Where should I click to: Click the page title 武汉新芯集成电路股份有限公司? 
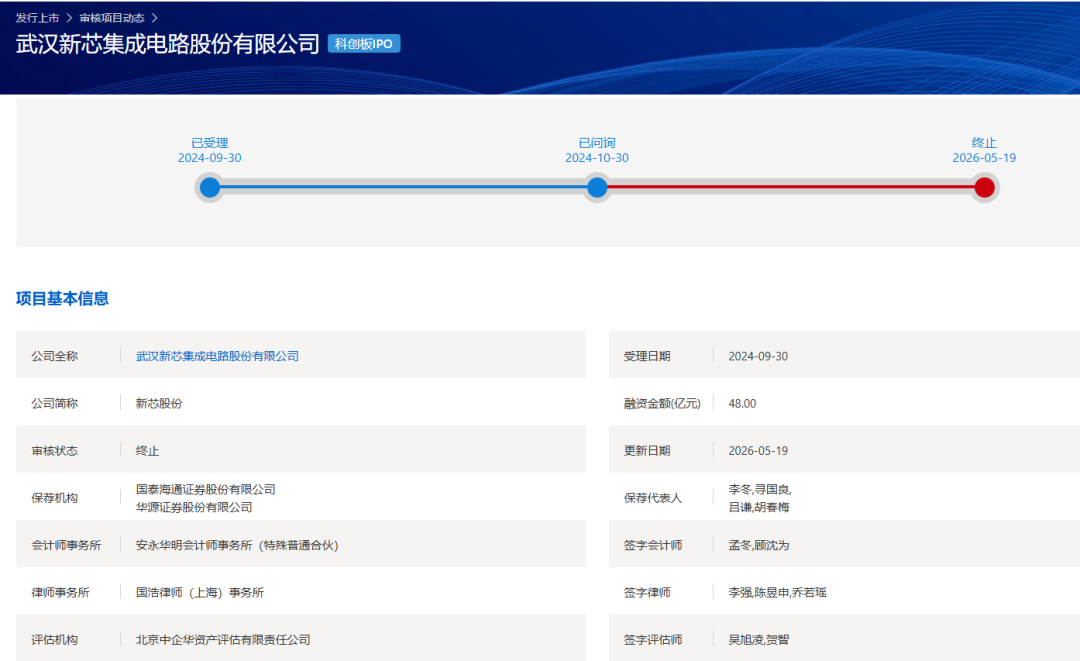click(x=167, y=44)
